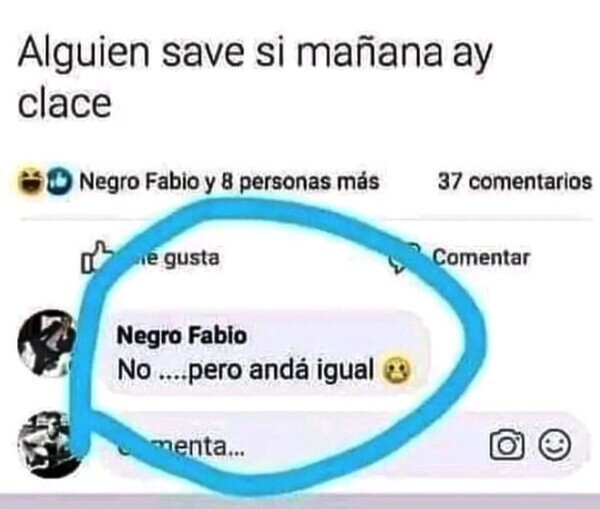Viewport: 600px width, 509px height.
Task: Click the laughing reaction emoji
Action: [31, 181]
